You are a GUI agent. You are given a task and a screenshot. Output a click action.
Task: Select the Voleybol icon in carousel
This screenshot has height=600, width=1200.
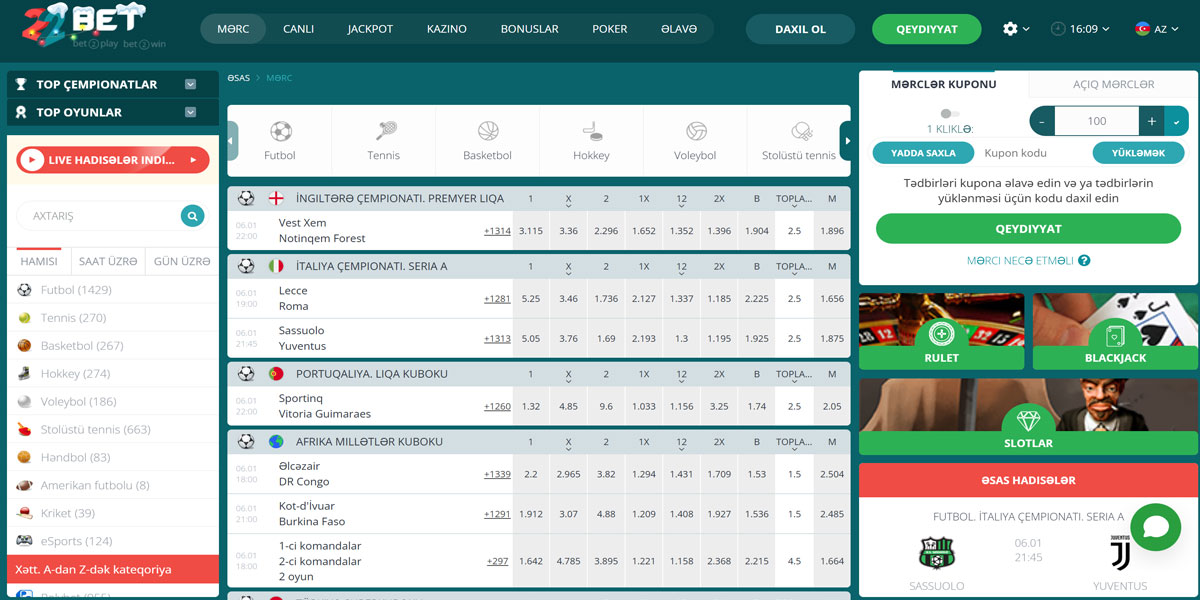[x=696, y=131]
